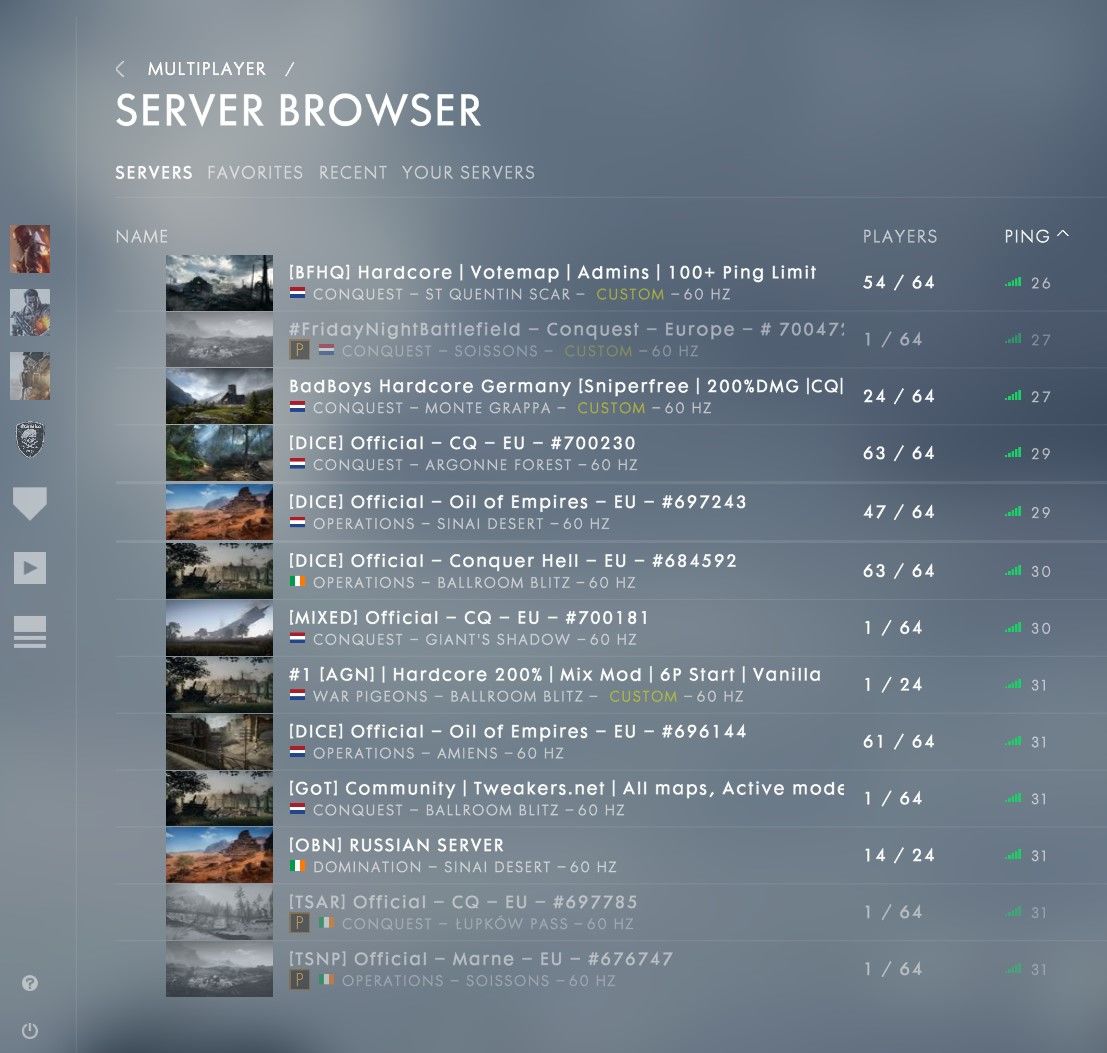Click the Ireland flag on OBN RUSSIAN SERVER
Screen dimensions: 1107x1053
[297, 866]
